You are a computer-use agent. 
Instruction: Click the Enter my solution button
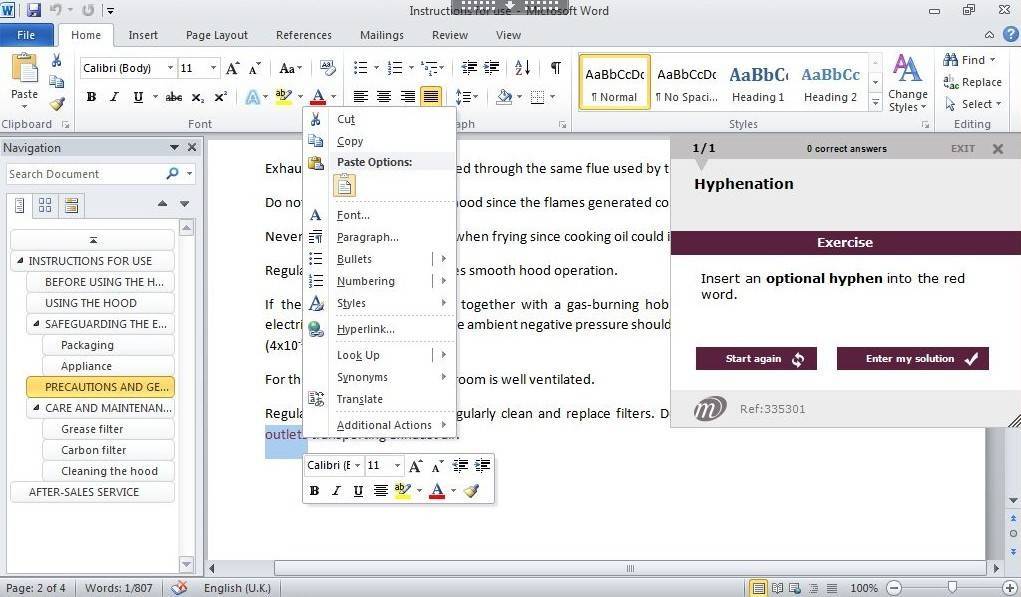(x=912, y=359)
